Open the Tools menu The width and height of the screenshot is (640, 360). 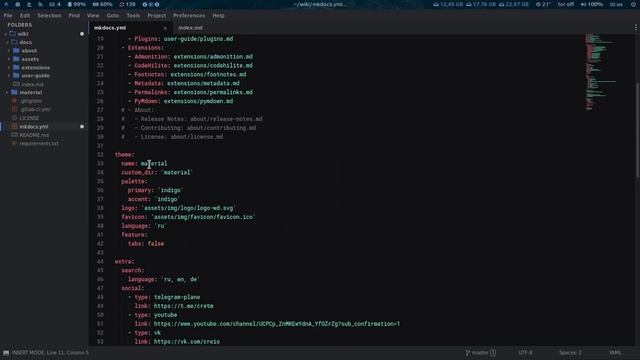(133, 16)
